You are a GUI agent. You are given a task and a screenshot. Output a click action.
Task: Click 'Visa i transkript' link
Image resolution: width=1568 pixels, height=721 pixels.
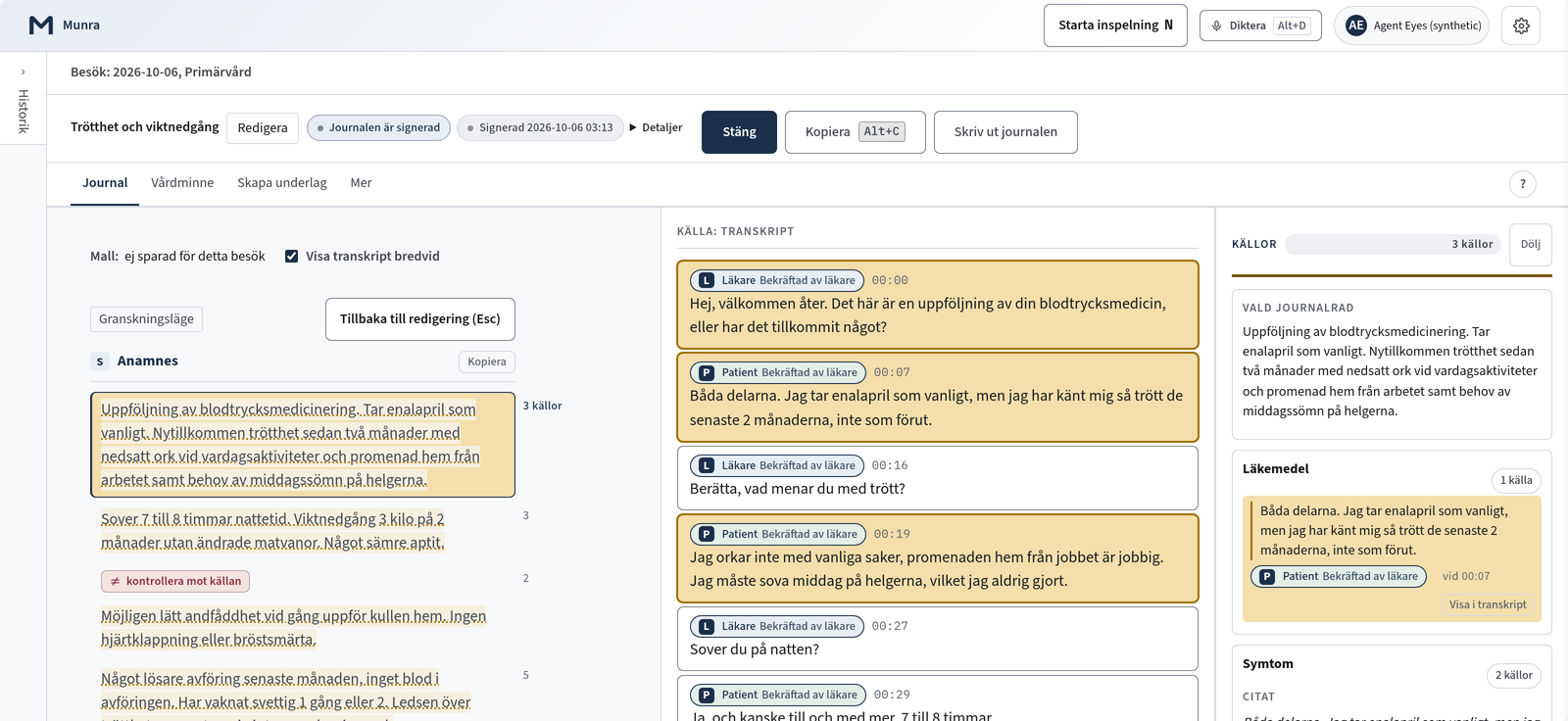[x=1488, y=604]
